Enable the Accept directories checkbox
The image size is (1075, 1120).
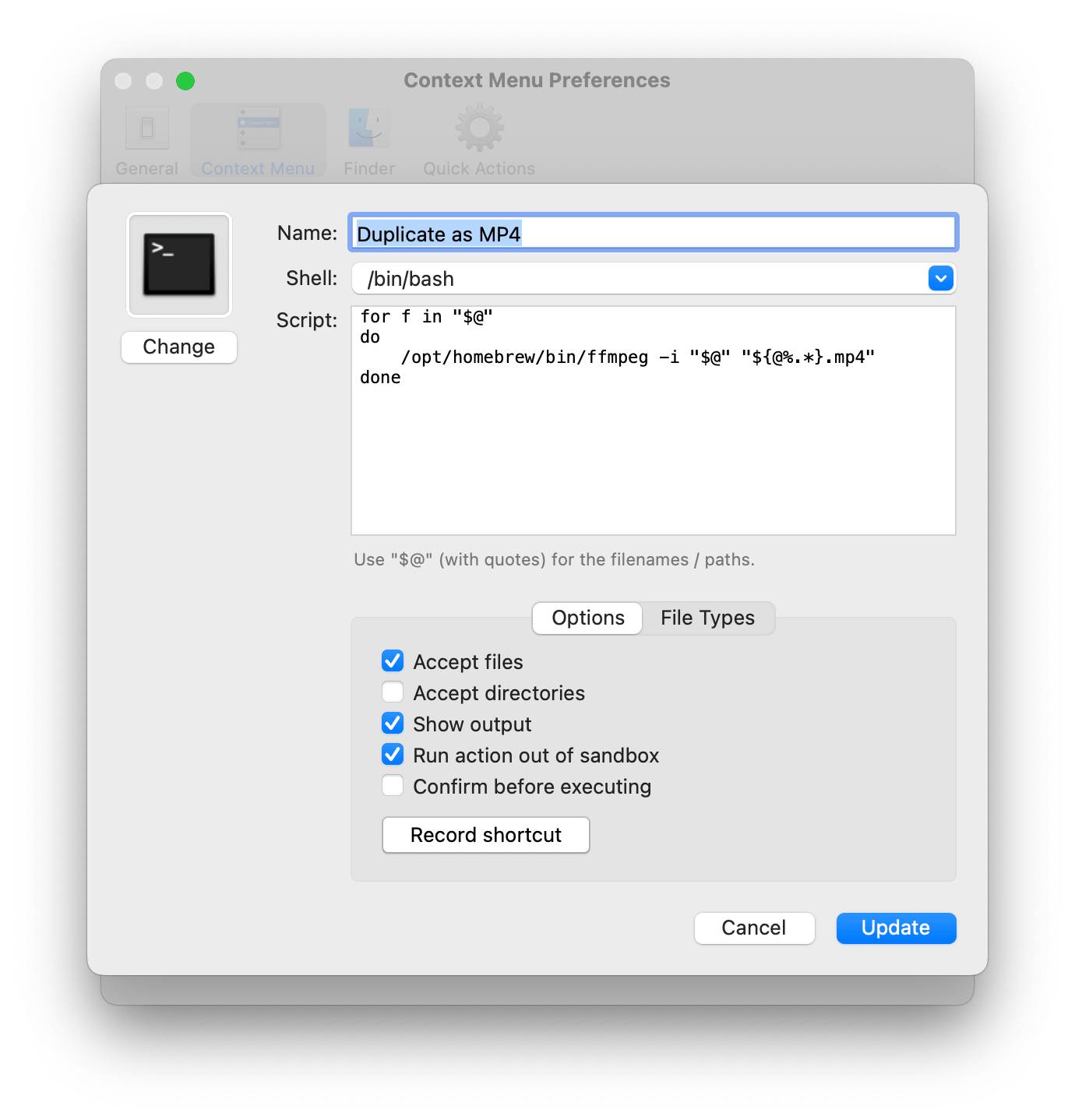point(393,692)
